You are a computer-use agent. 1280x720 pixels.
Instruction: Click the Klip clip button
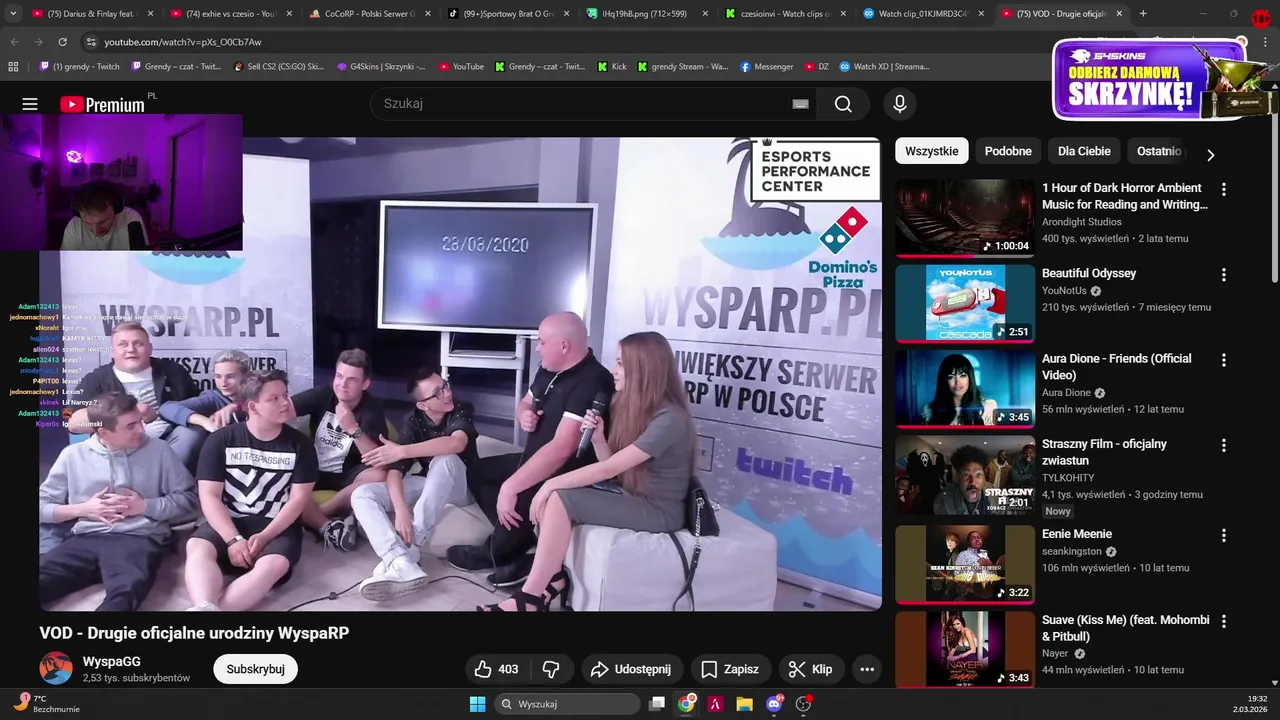tap(810, 669)
